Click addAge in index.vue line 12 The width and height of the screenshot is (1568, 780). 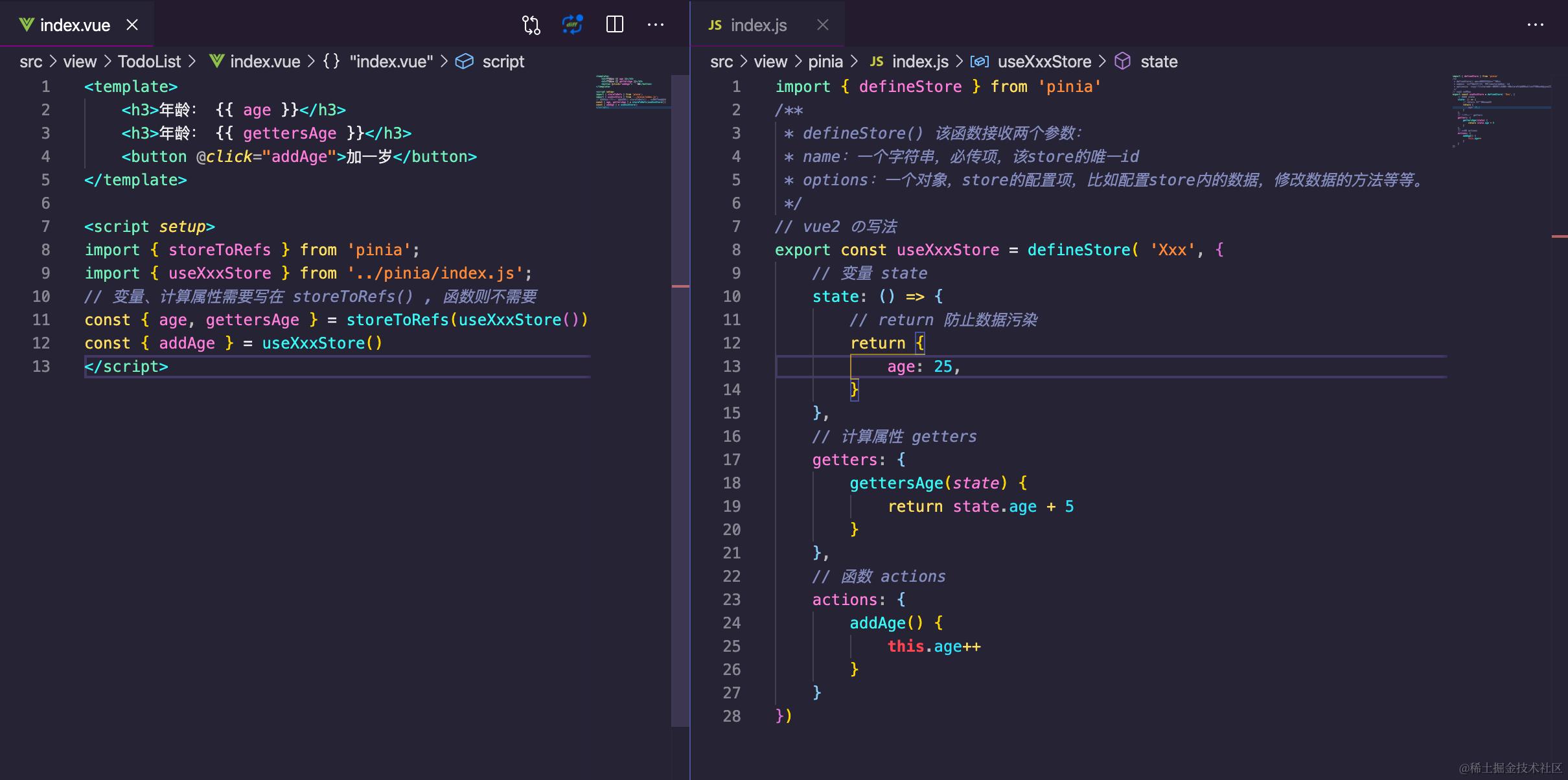click(187, 343)
